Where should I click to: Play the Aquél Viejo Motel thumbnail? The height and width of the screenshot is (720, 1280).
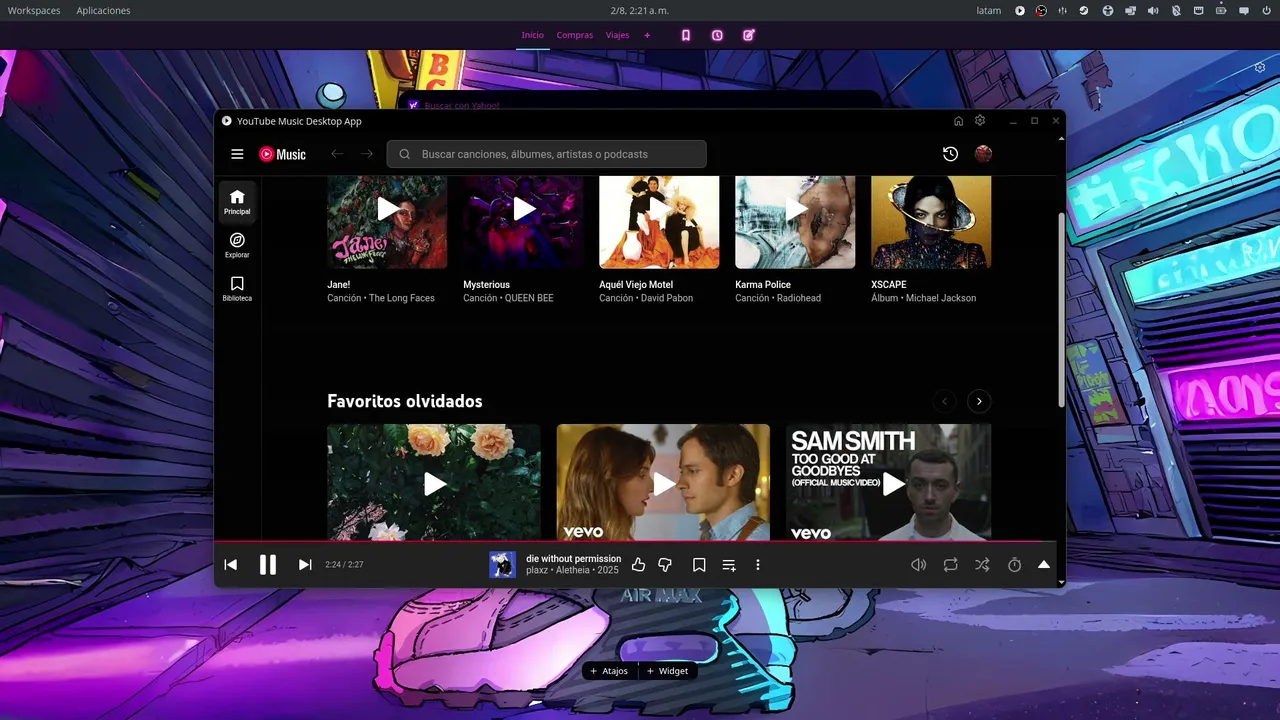[659, 209]
